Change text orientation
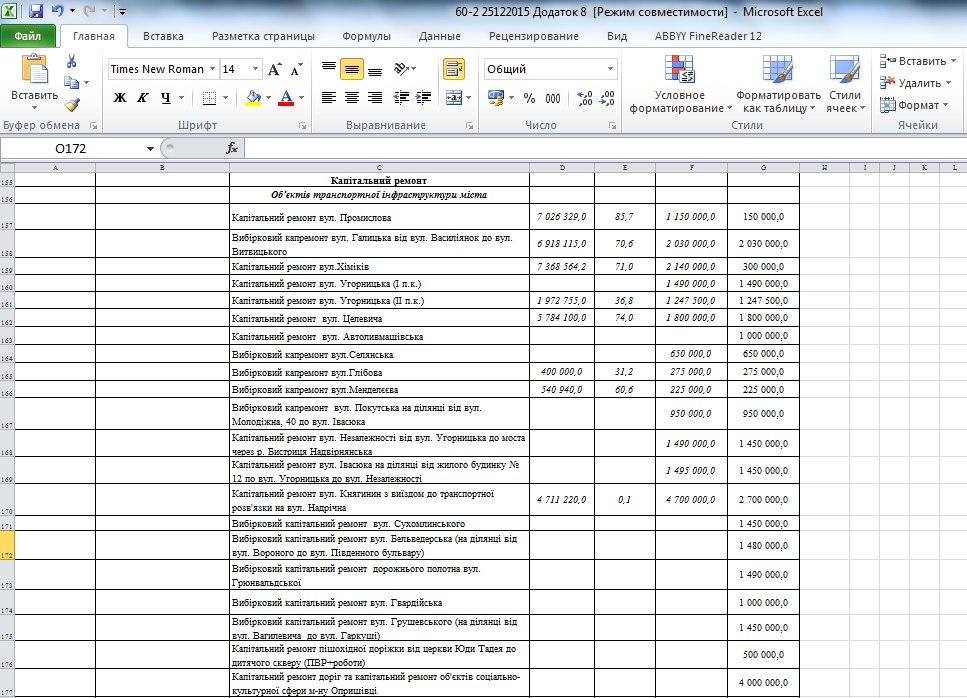This screenshot has width=967, height=698. coord(401,69)
